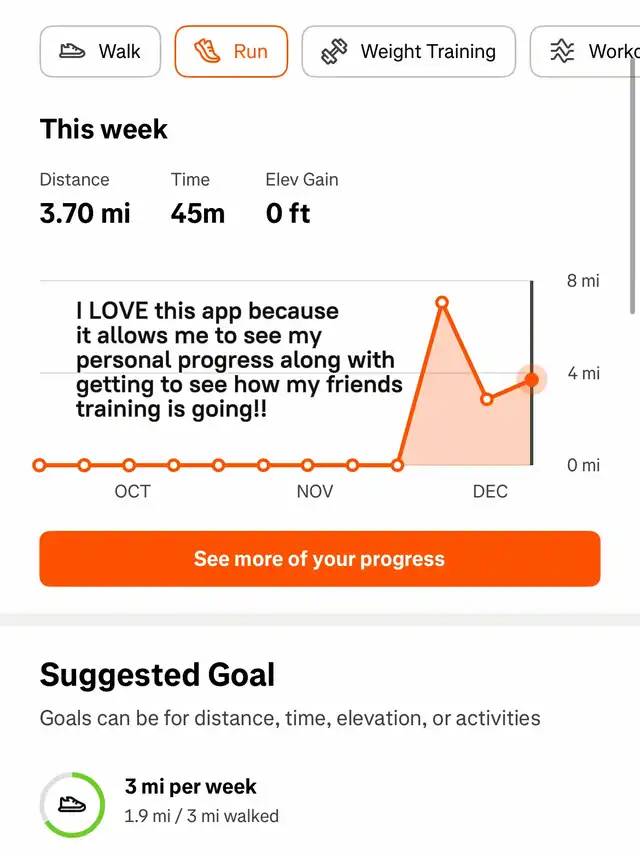Tap the Run shoe icon
Screen dimensions: 640x856
pyautogui.click(x=208, y=52)
